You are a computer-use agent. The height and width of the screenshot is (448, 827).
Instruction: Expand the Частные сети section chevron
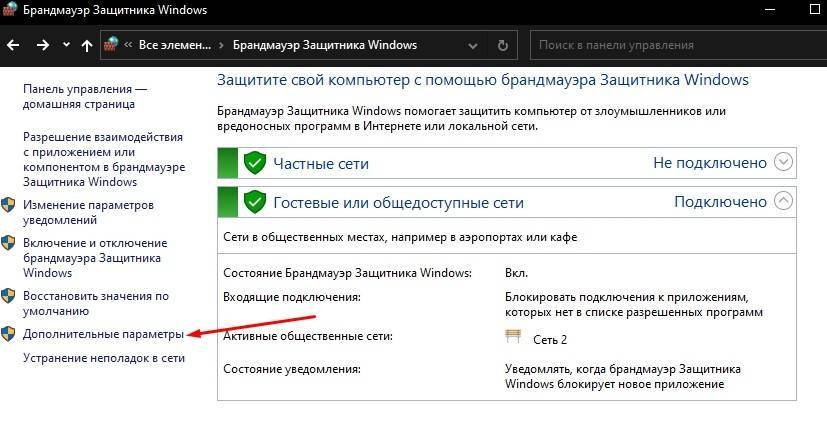tap(783, 162)
